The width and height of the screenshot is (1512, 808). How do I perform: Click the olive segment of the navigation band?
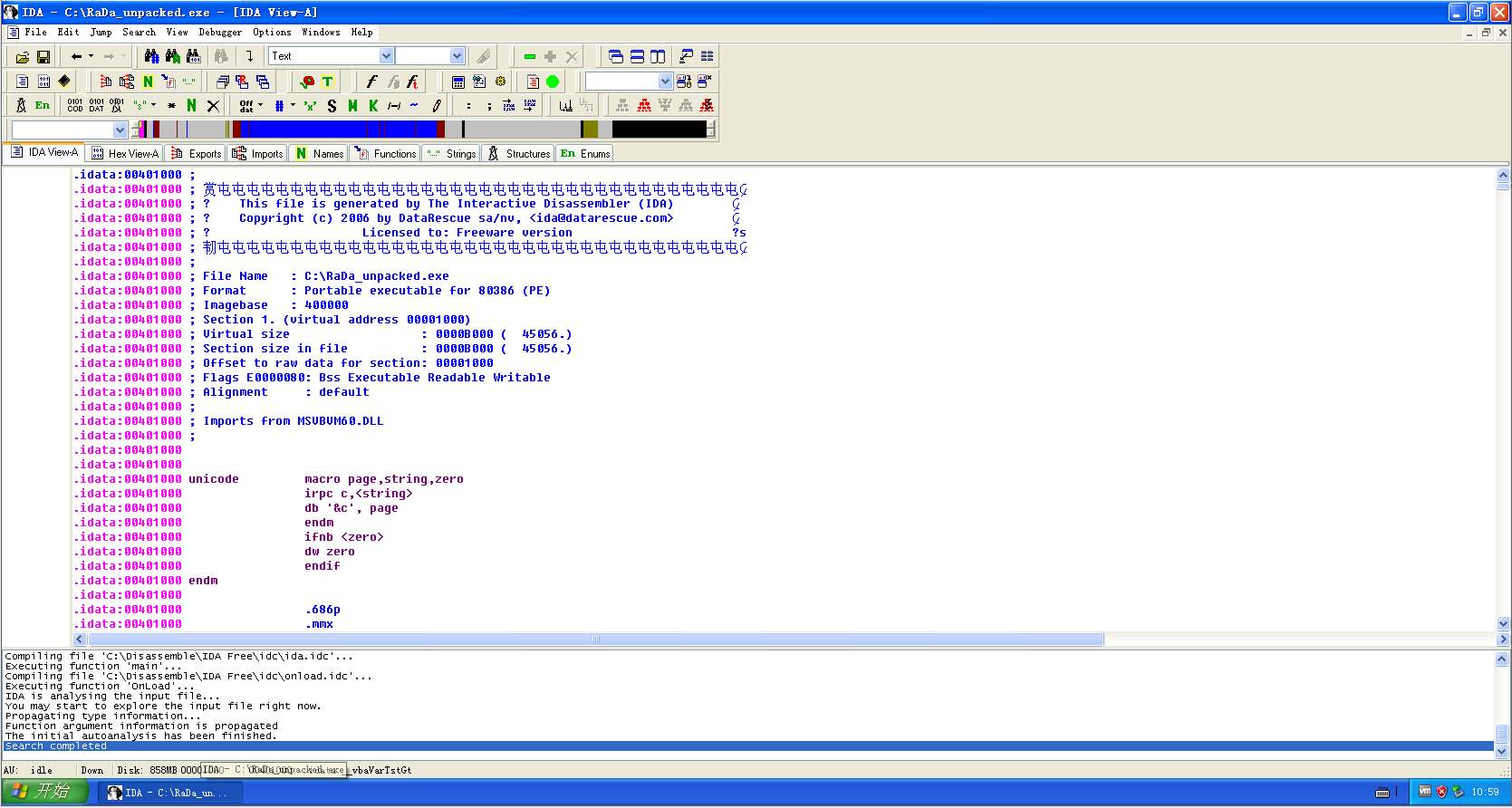tap(591, 130)
